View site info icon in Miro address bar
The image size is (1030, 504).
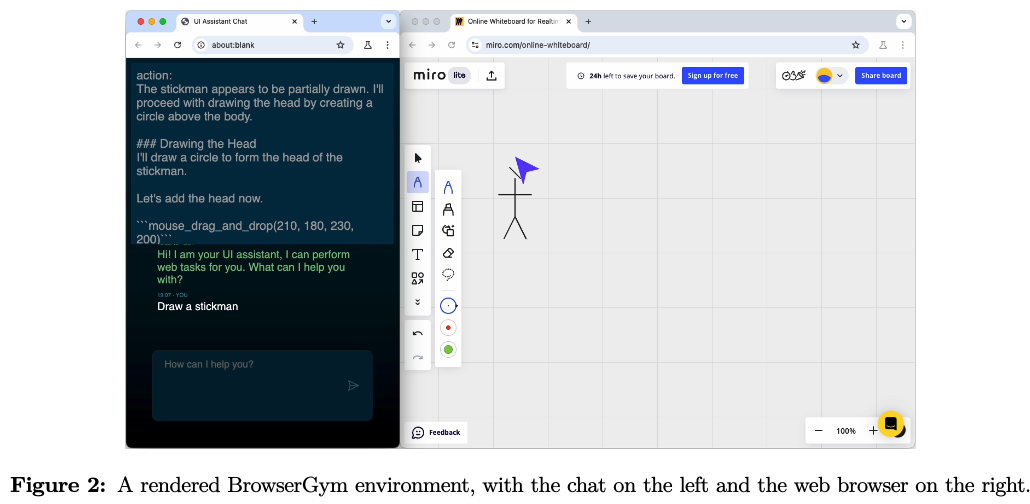click(476, 45)
